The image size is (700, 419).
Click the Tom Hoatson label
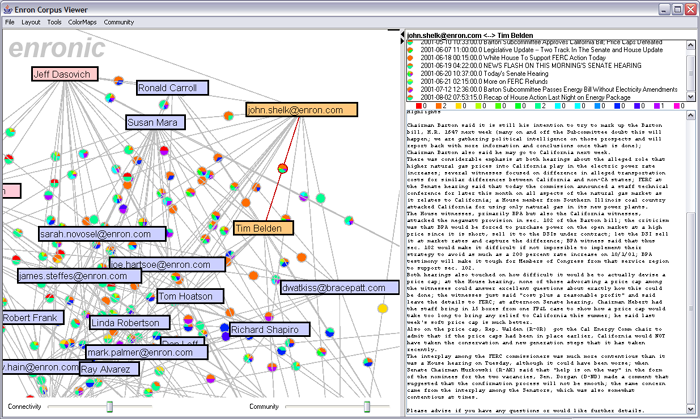(191, 296)
